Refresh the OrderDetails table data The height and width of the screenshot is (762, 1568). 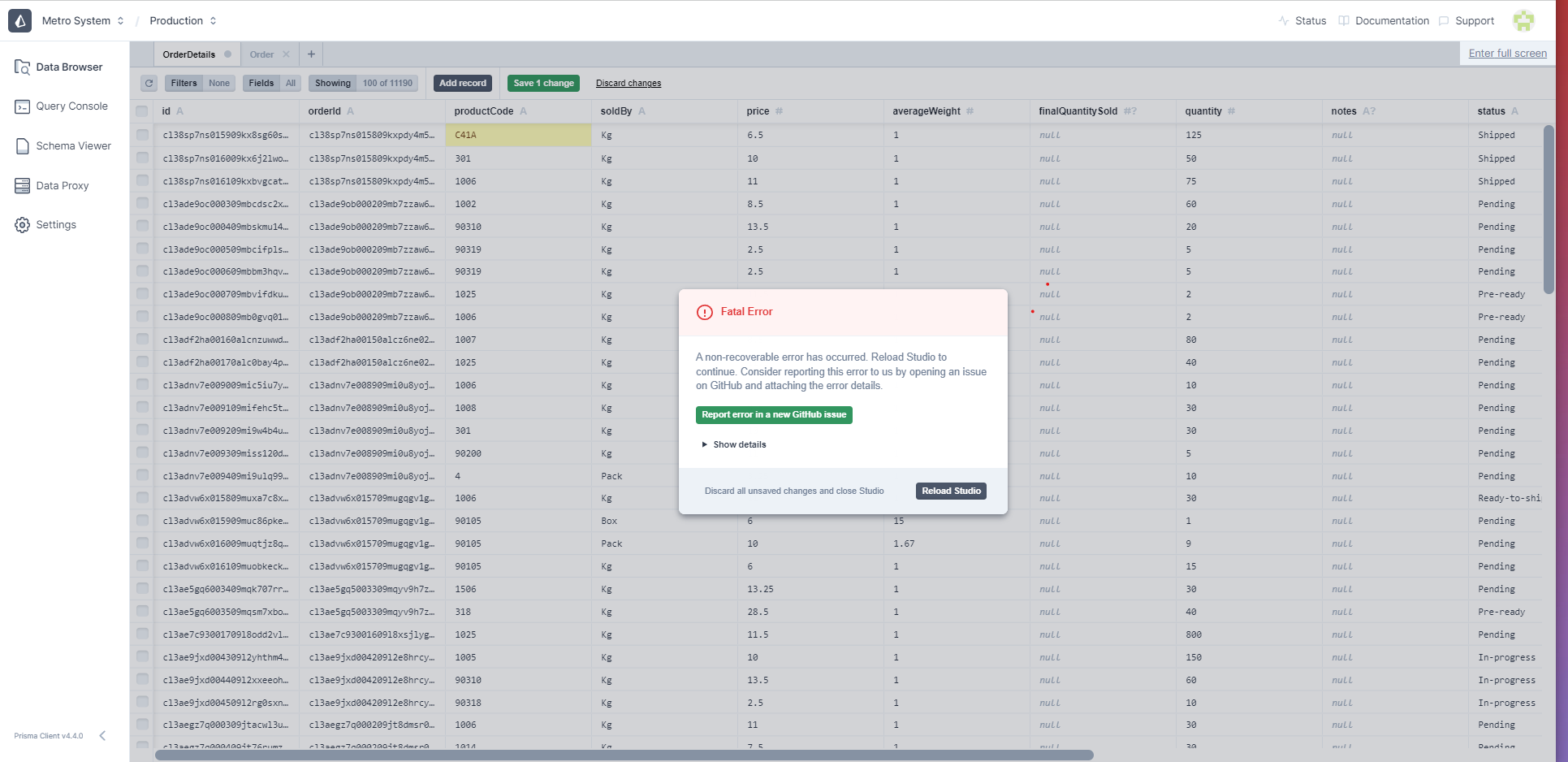pyautogui.click(x=149, y=83)
